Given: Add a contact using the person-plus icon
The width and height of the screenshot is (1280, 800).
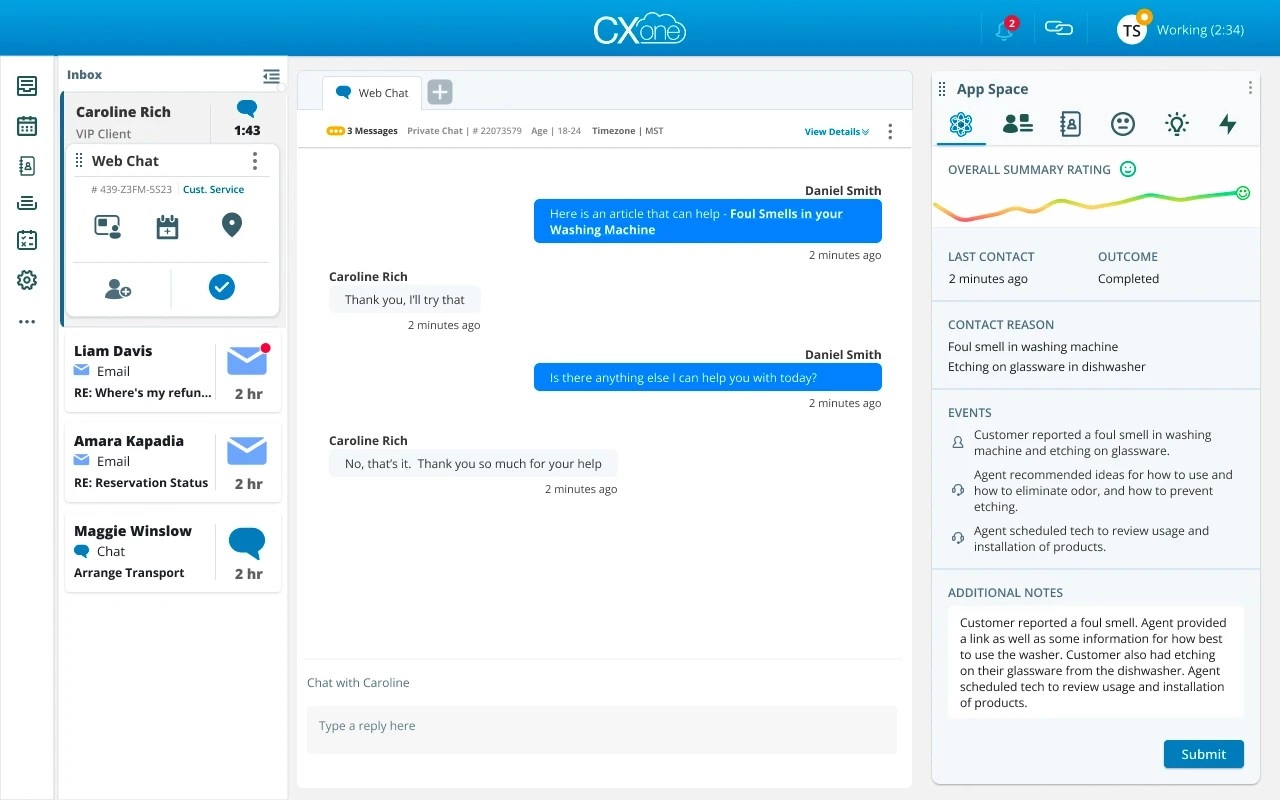Looking at the screenshot, I should [x=118, y=287].
